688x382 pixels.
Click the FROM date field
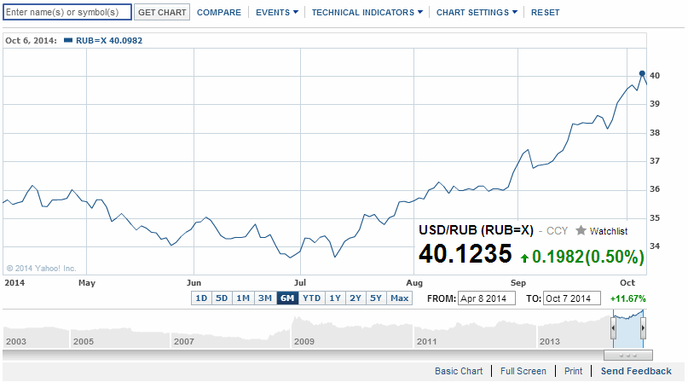487,299
